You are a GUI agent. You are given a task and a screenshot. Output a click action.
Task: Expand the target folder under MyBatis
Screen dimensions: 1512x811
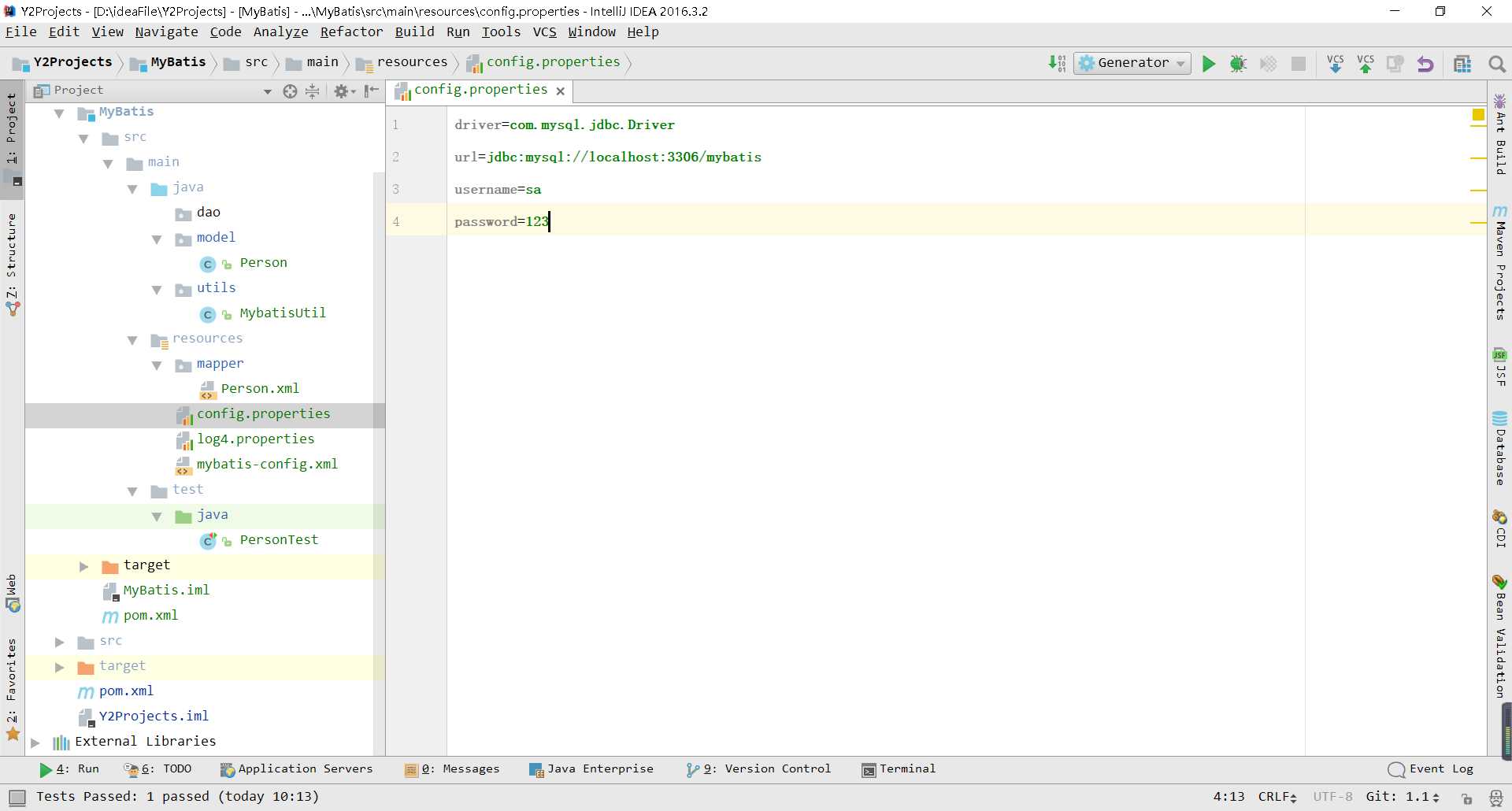point(83,566)
